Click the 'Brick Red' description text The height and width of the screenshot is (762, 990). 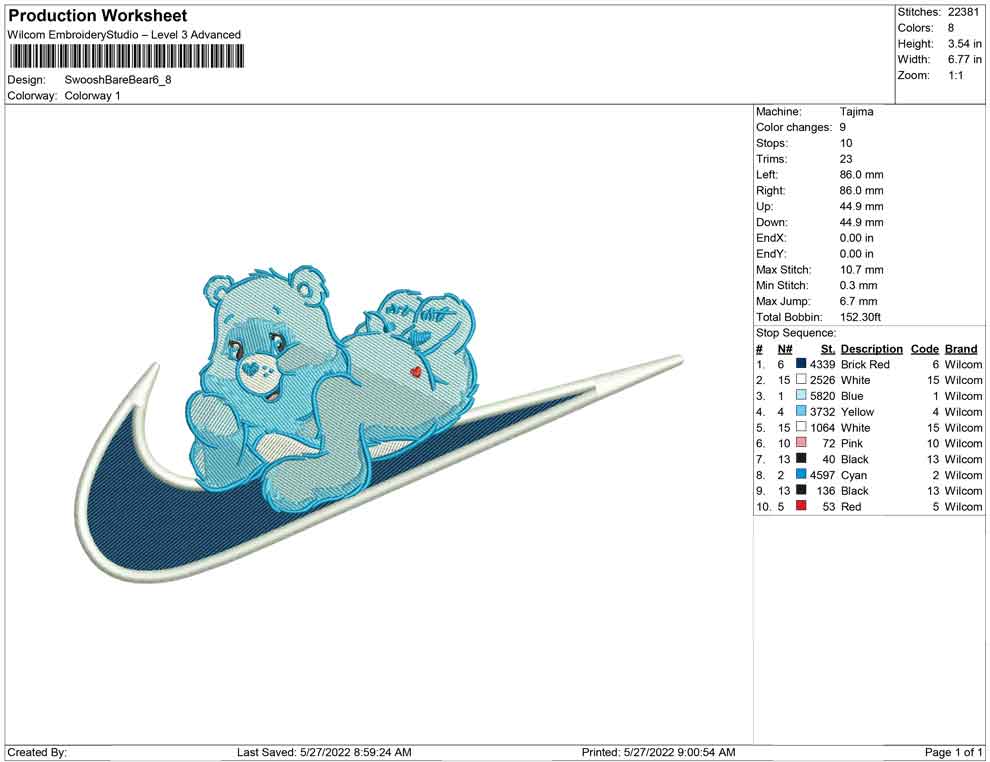coord(865,364)
